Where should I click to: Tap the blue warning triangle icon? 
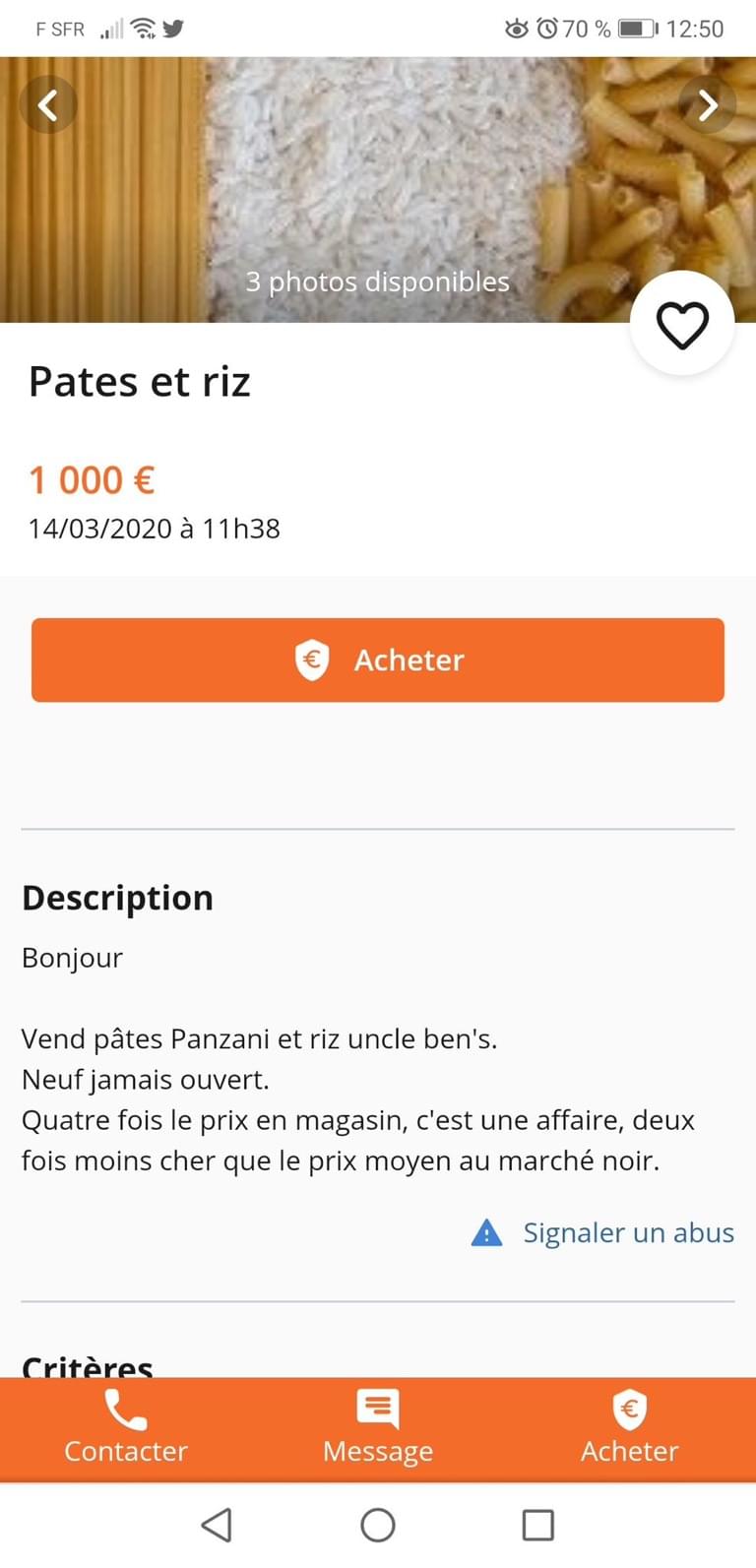click(487, 1232)
